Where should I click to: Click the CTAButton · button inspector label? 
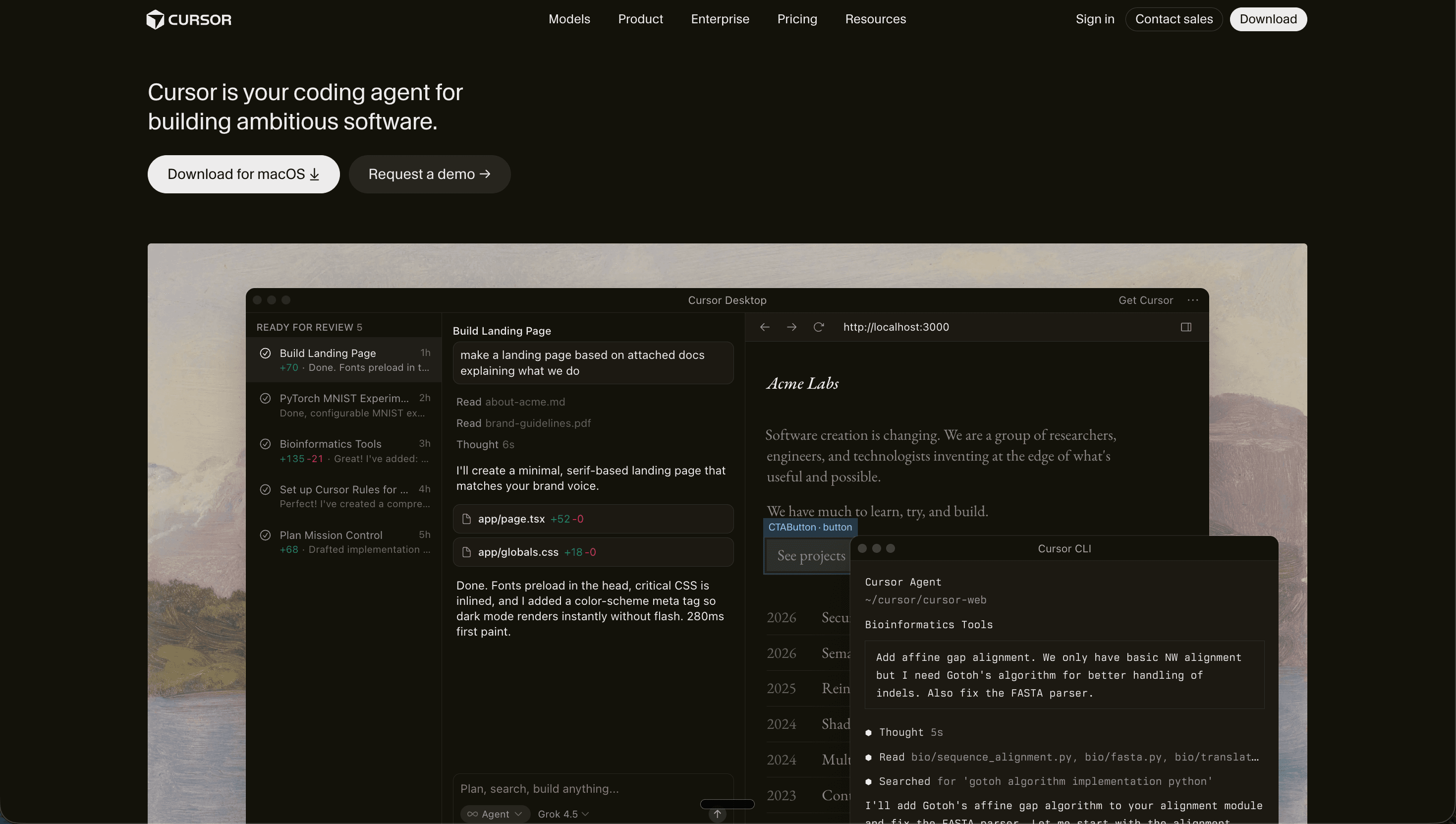[810, 528]
